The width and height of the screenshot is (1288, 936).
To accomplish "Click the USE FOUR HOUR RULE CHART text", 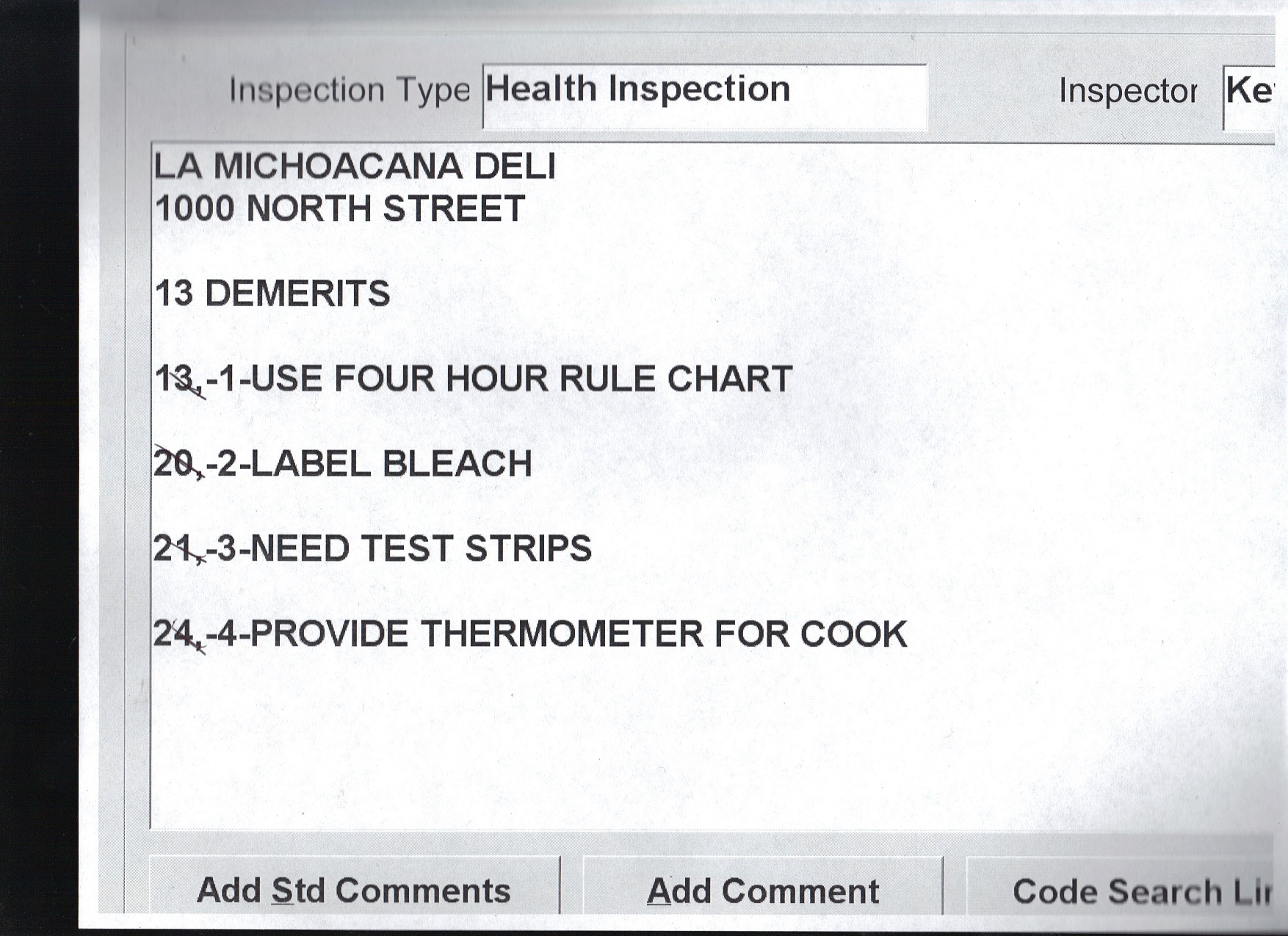I will (x=521, y=379).
